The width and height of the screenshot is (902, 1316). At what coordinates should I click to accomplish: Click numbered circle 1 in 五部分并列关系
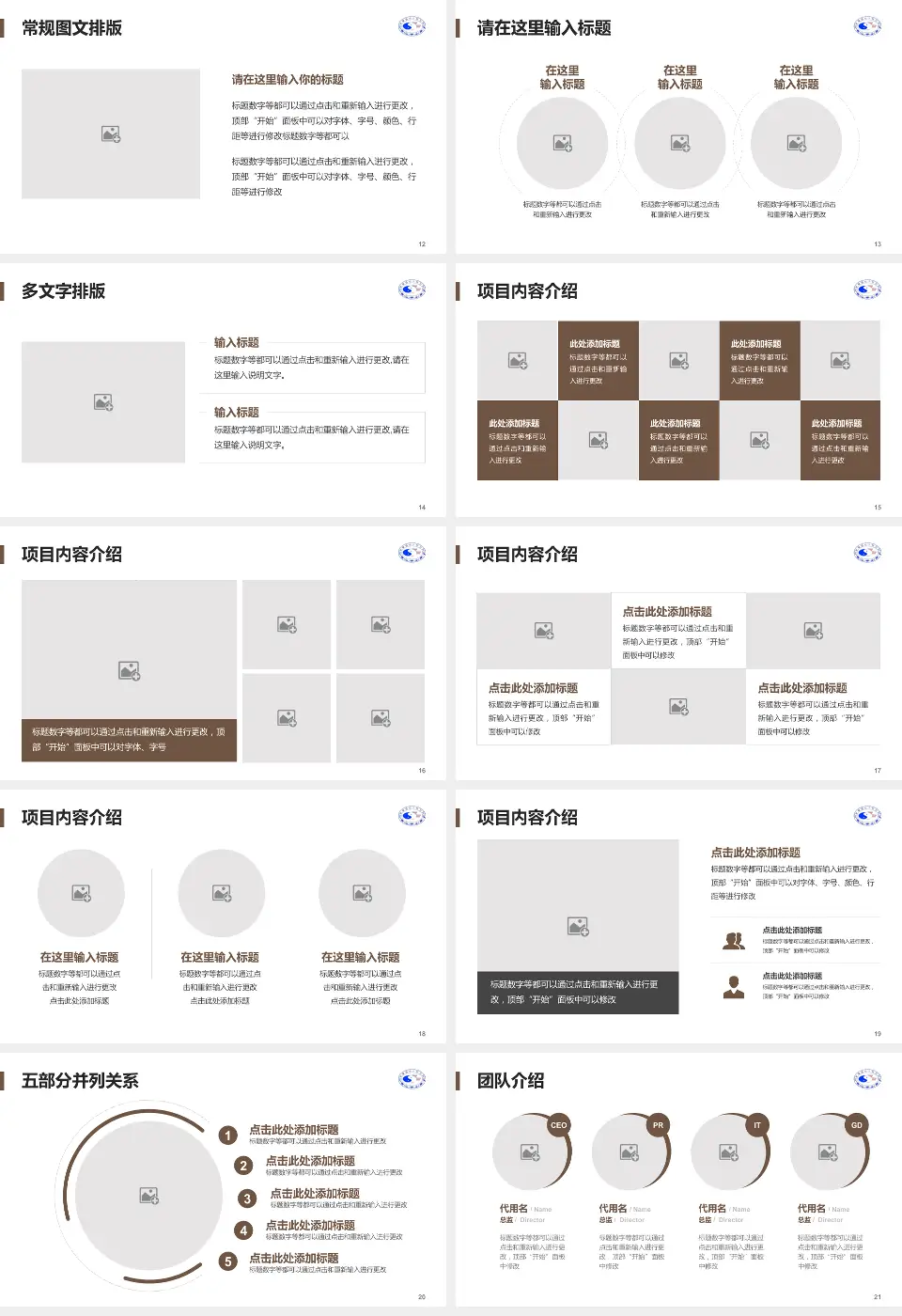point(227,1136)
